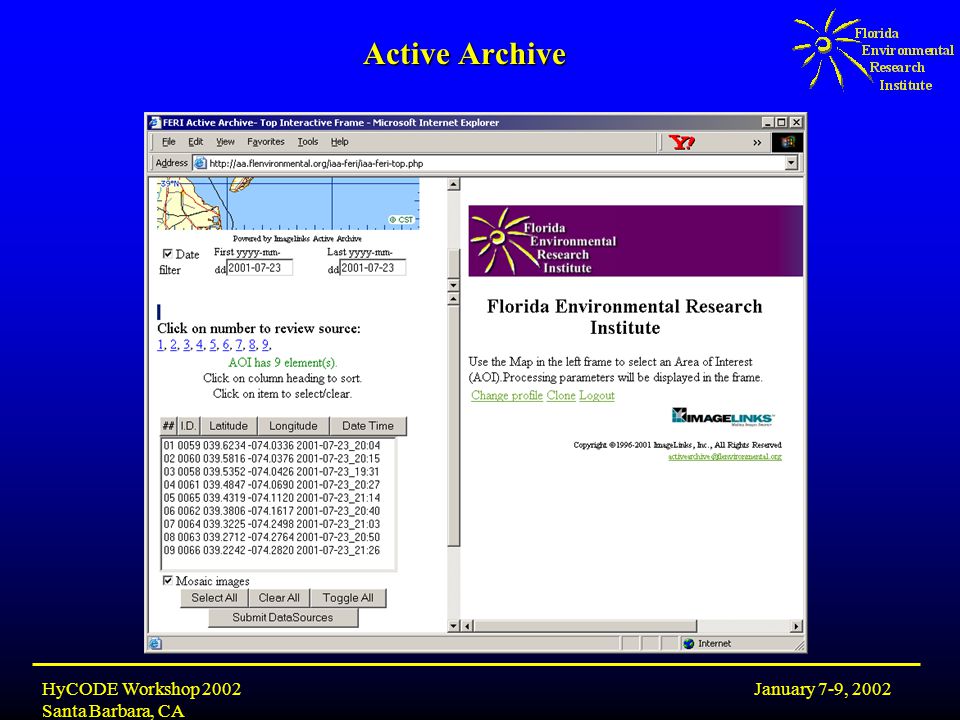Open the Address bar dropdown
Screen dimensions: 960x720
(x=792, y=163)
